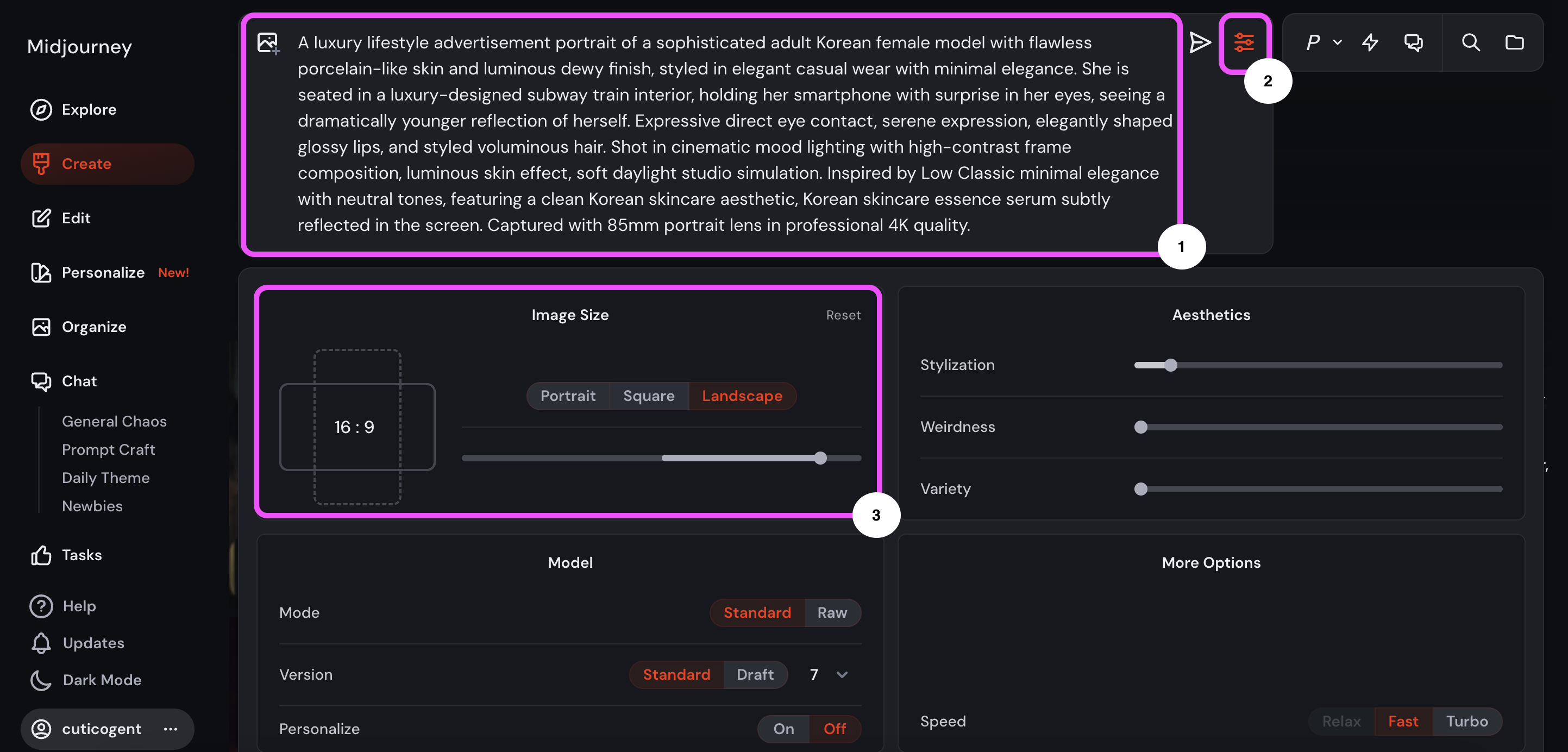Toggle the settings sliders icon

[1244, 42]
